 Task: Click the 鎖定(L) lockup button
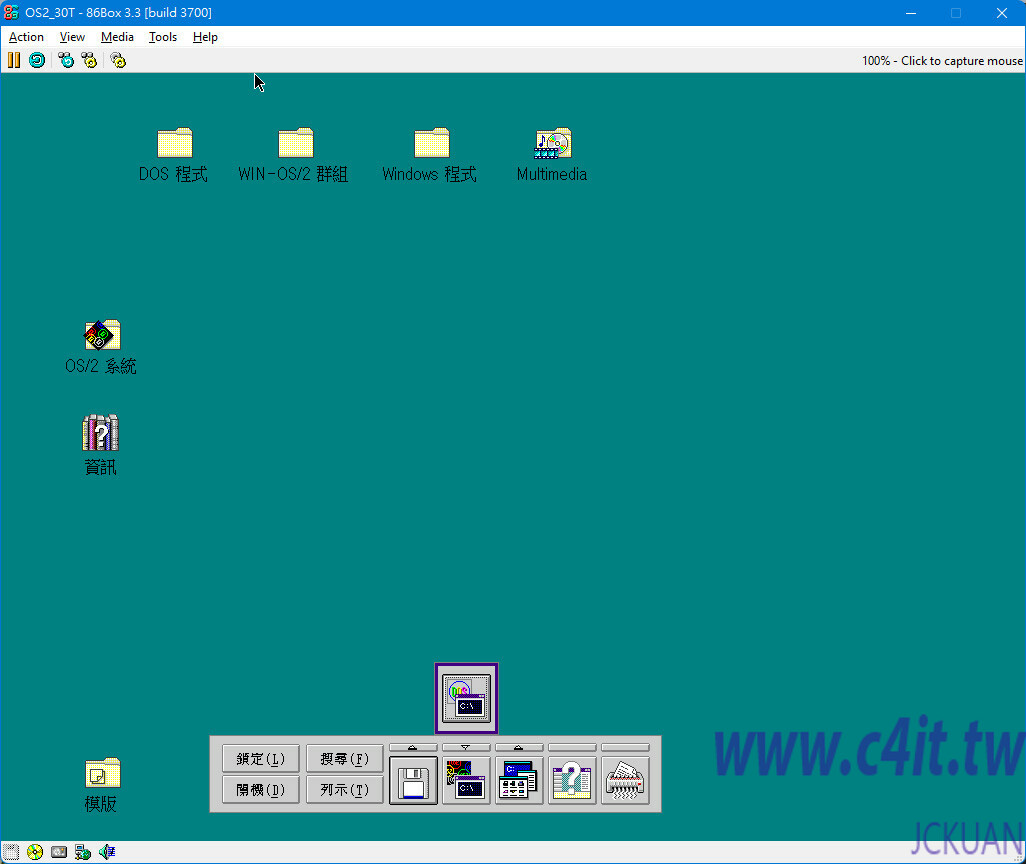[260, 759]
